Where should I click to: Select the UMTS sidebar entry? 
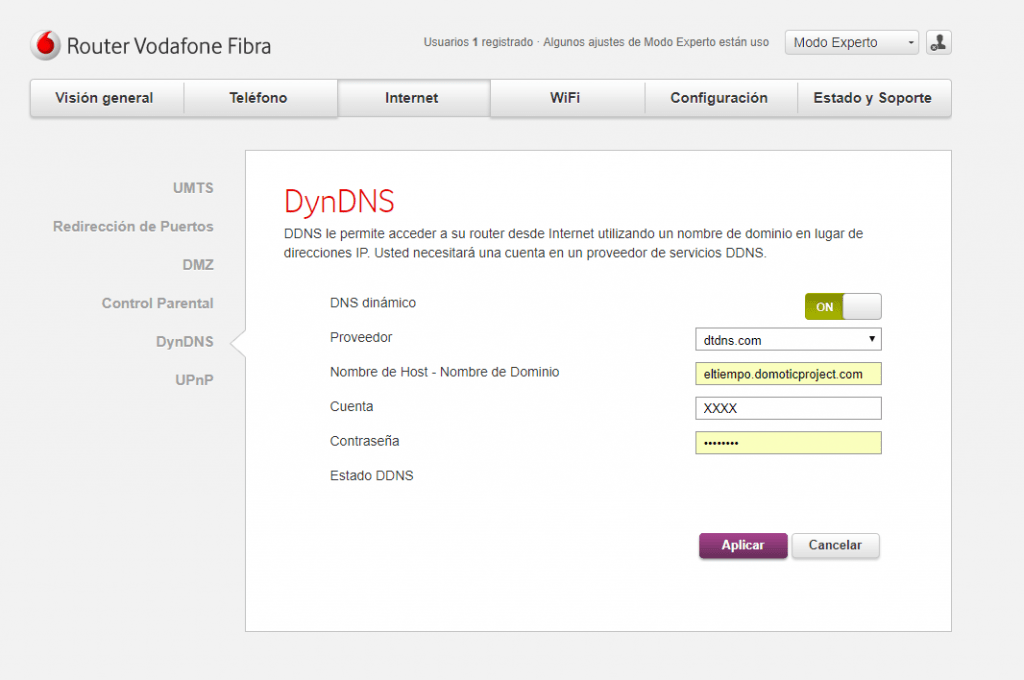coord(193,188)
